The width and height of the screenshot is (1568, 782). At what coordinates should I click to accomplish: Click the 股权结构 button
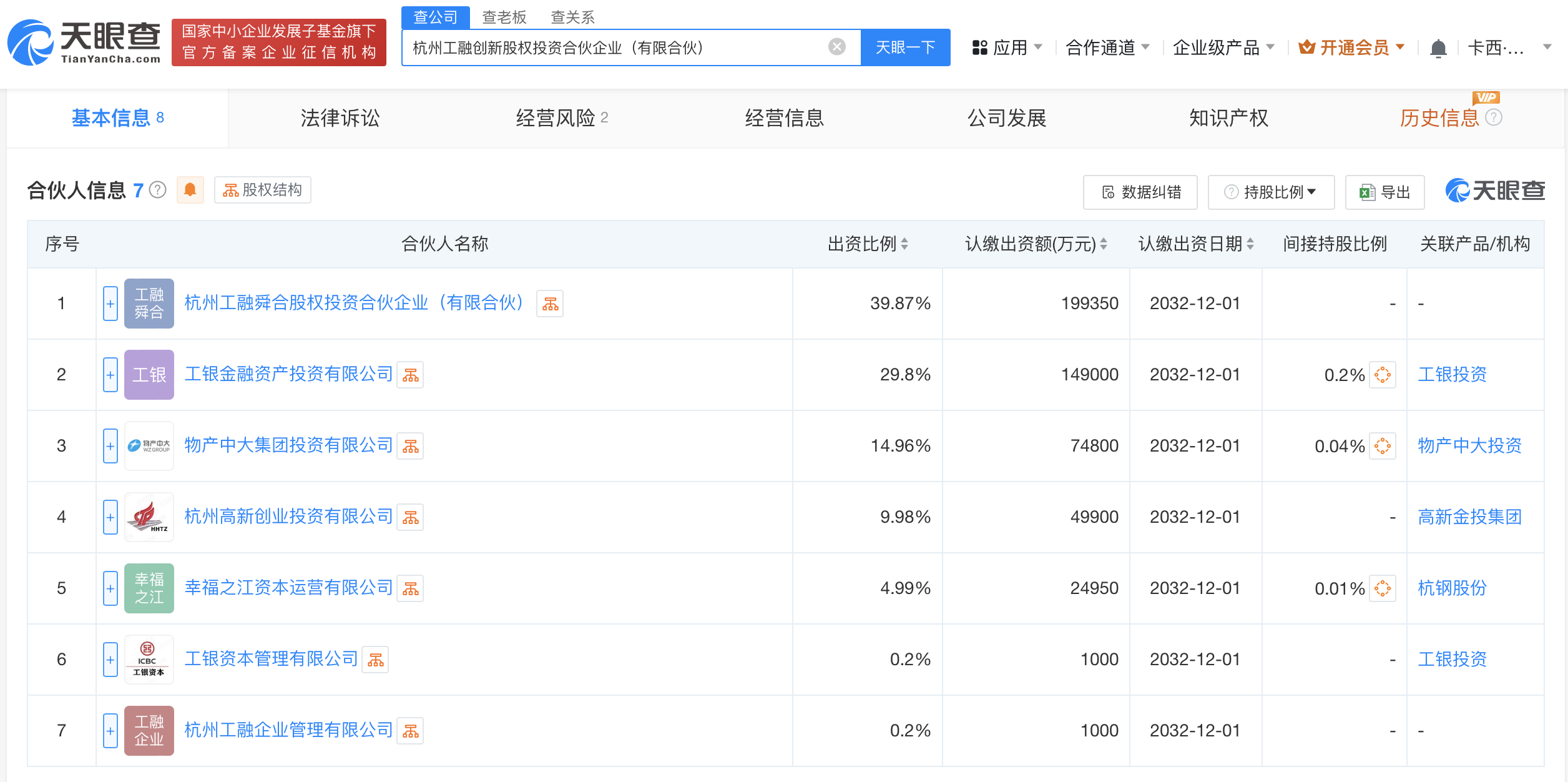click(263, 190)
